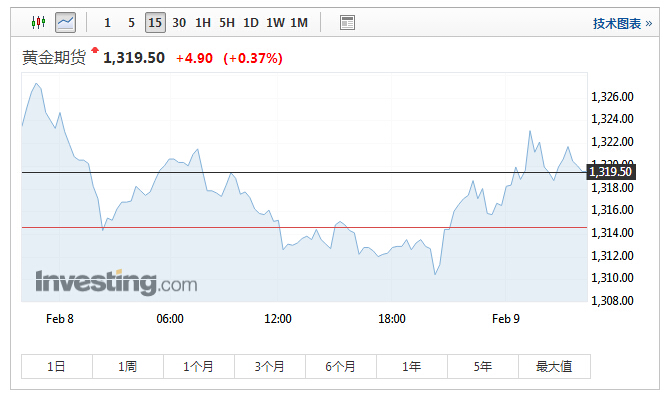Open the news table icon in toolbar

348,23
